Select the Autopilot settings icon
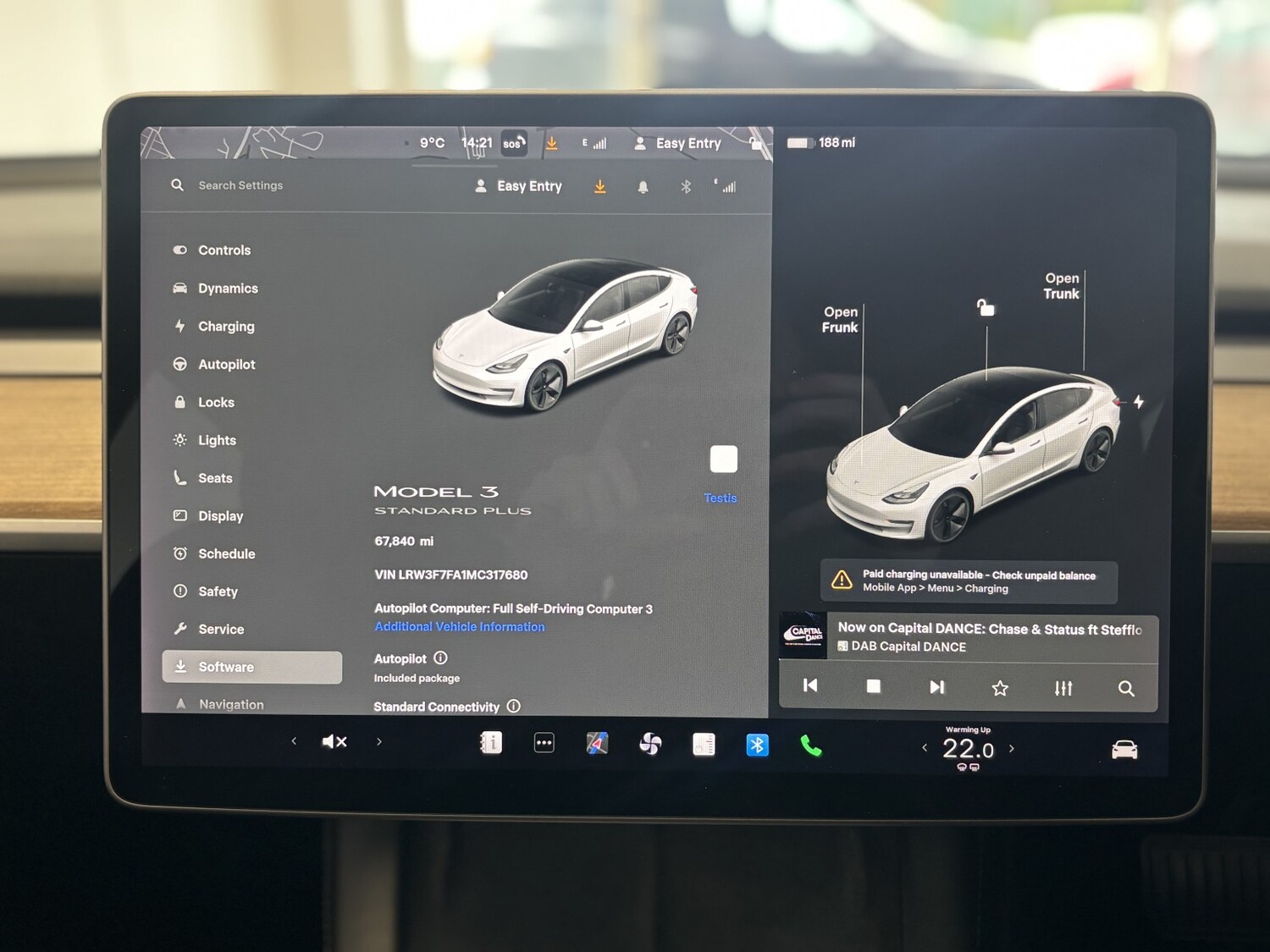 [x=180, y=364]
